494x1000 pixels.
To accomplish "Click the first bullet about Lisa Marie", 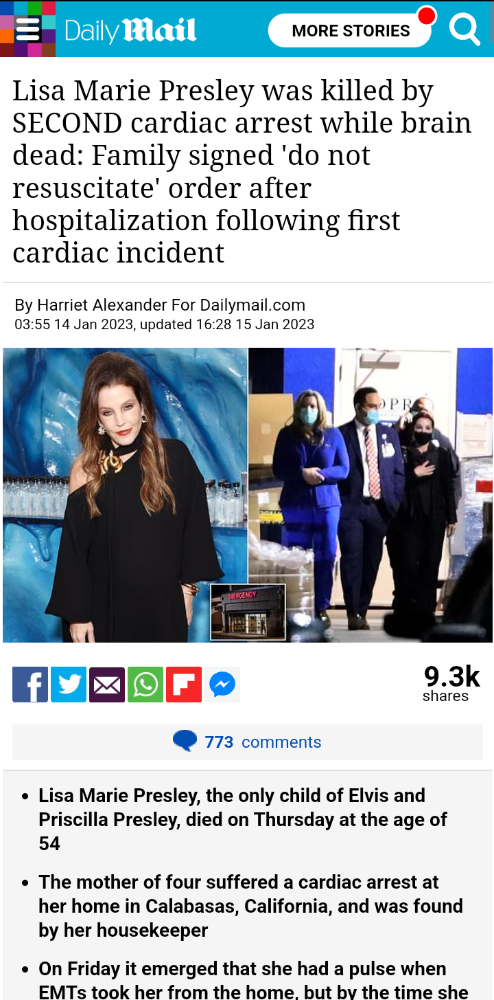I will 243,820.
